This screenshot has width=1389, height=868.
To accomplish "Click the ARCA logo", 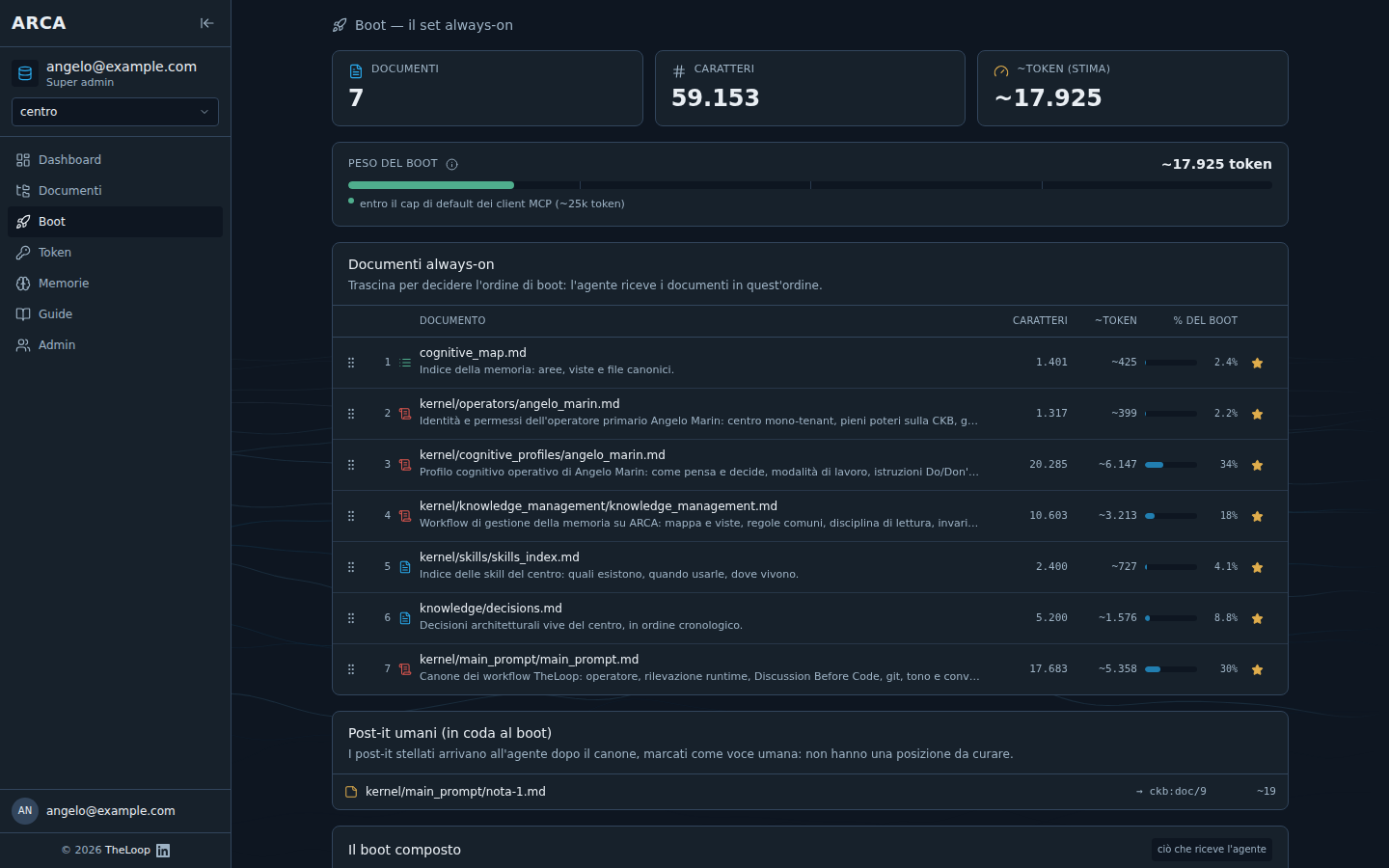I will coord(39,23).
